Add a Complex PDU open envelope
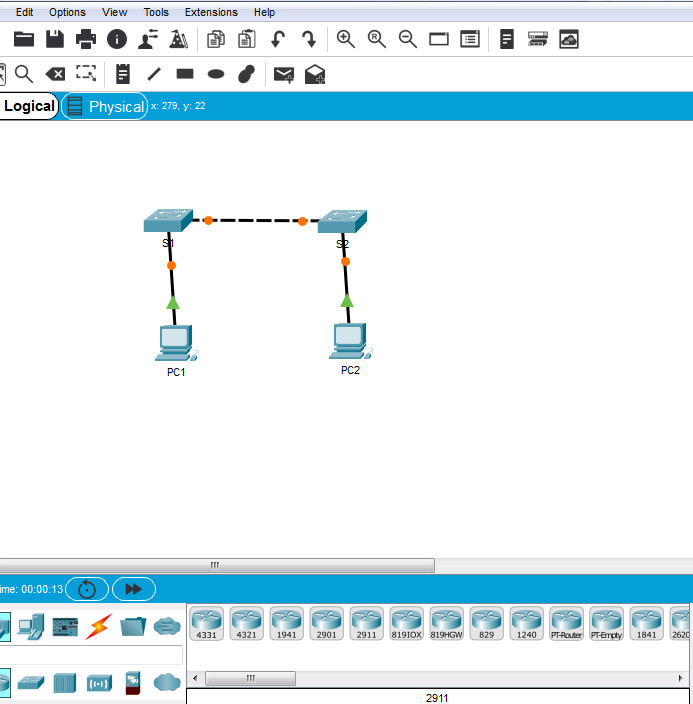 click(315, 74)
